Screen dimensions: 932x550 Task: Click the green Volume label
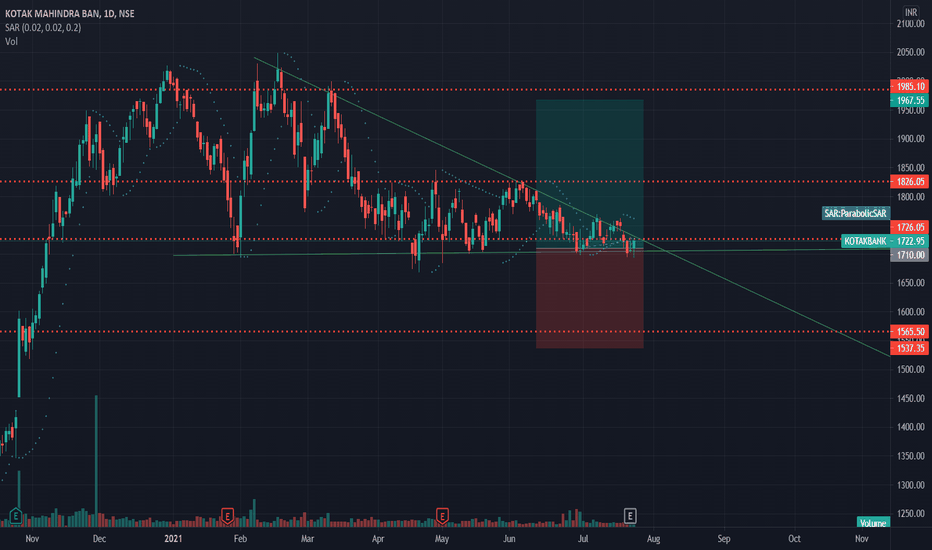(x=873, y=523)
